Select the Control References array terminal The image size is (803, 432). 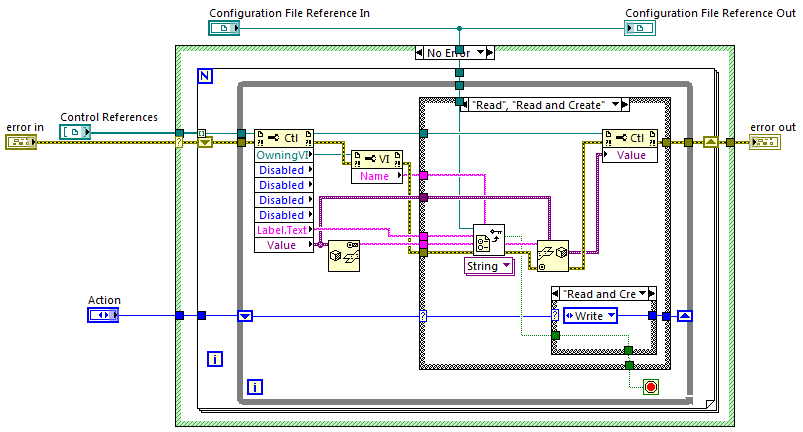(x=75, y=132)
